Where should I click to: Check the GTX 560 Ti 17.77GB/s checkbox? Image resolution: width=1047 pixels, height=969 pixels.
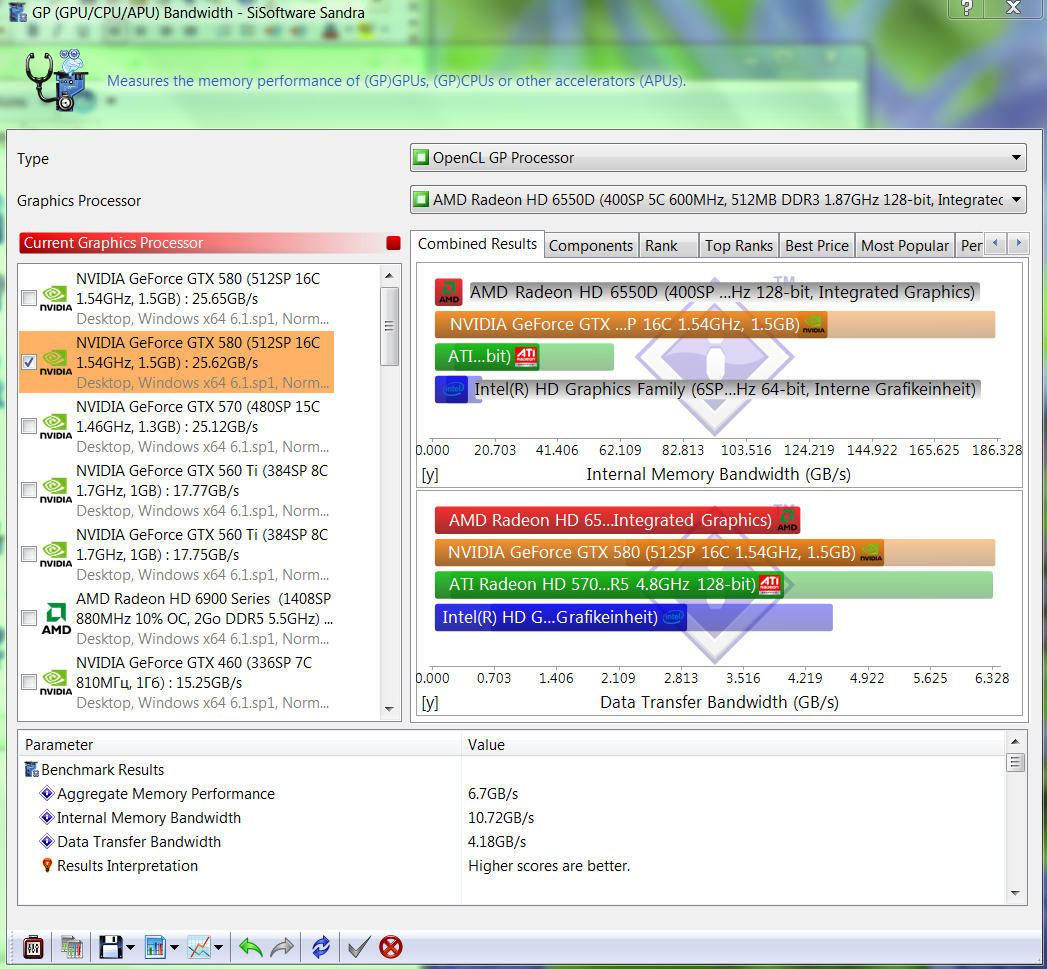[29, 490]
